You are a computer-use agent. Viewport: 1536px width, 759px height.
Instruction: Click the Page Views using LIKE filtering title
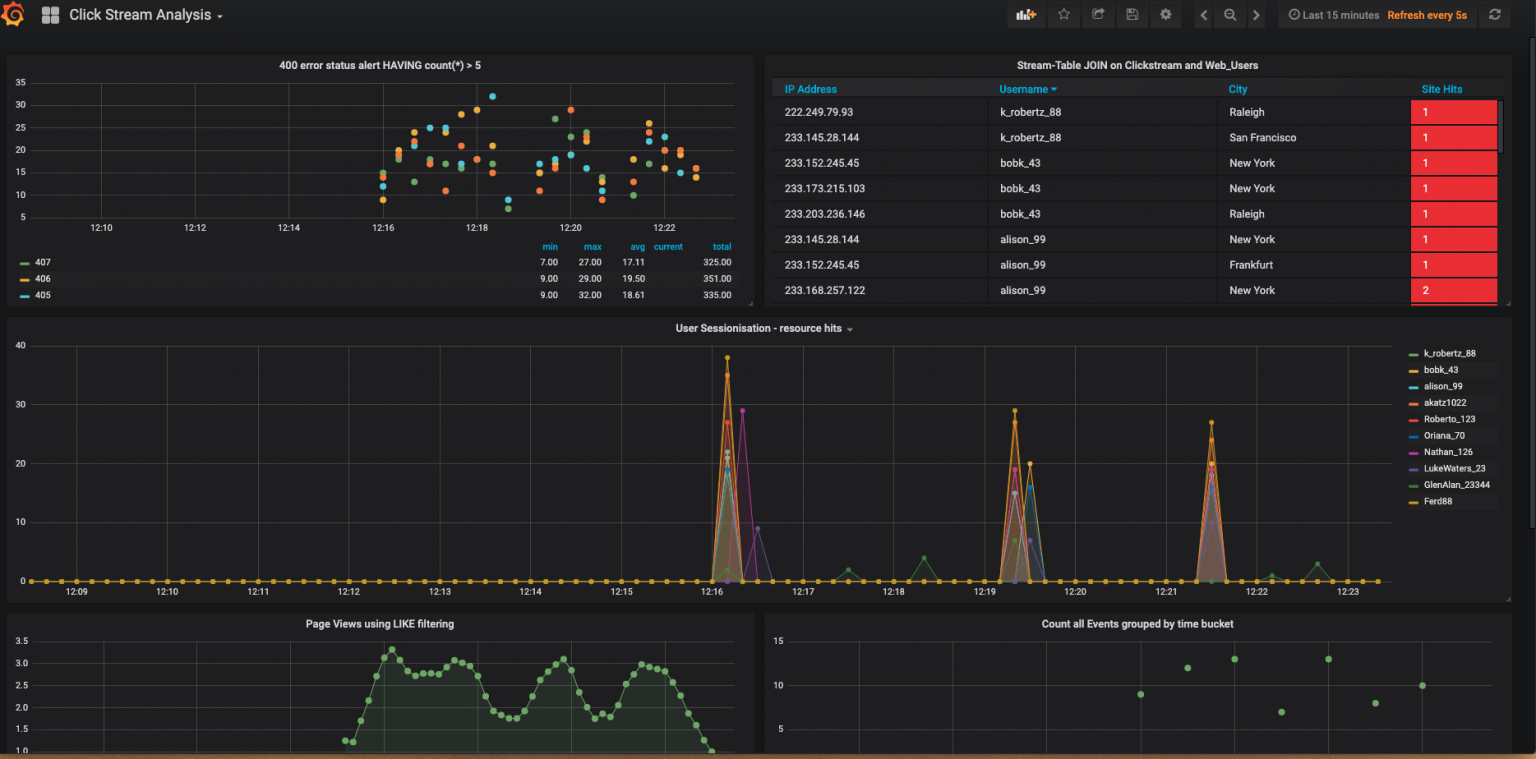[380, 623]
